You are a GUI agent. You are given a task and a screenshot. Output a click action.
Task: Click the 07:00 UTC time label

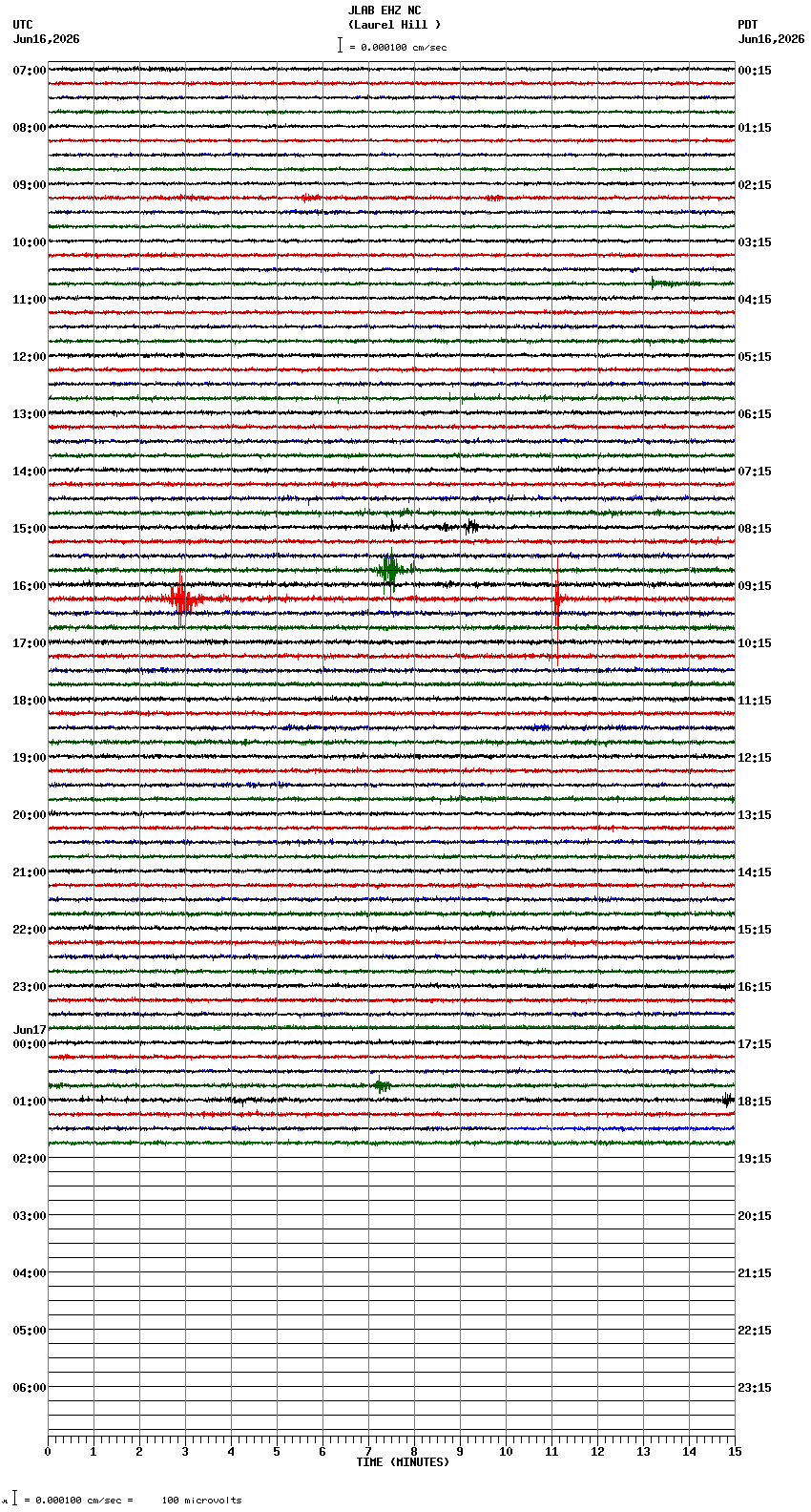(30, 71)
